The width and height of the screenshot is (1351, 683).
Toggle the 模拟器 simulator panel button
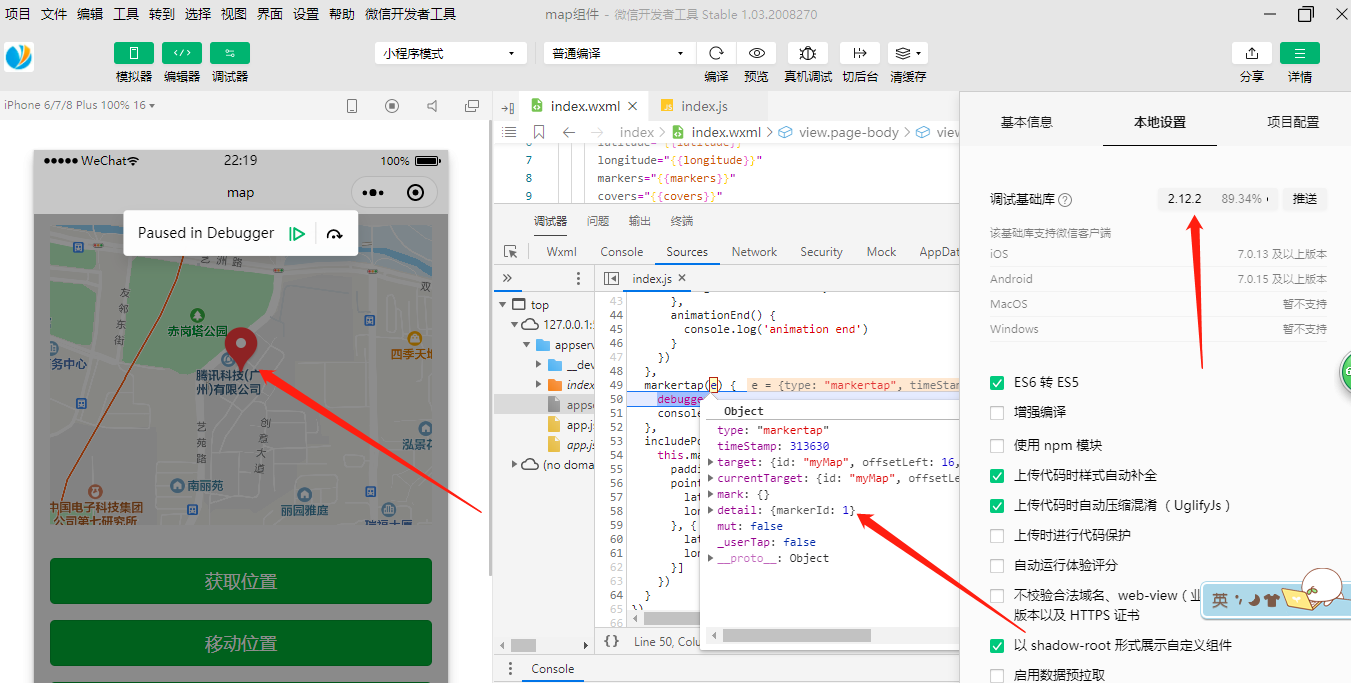134,53
